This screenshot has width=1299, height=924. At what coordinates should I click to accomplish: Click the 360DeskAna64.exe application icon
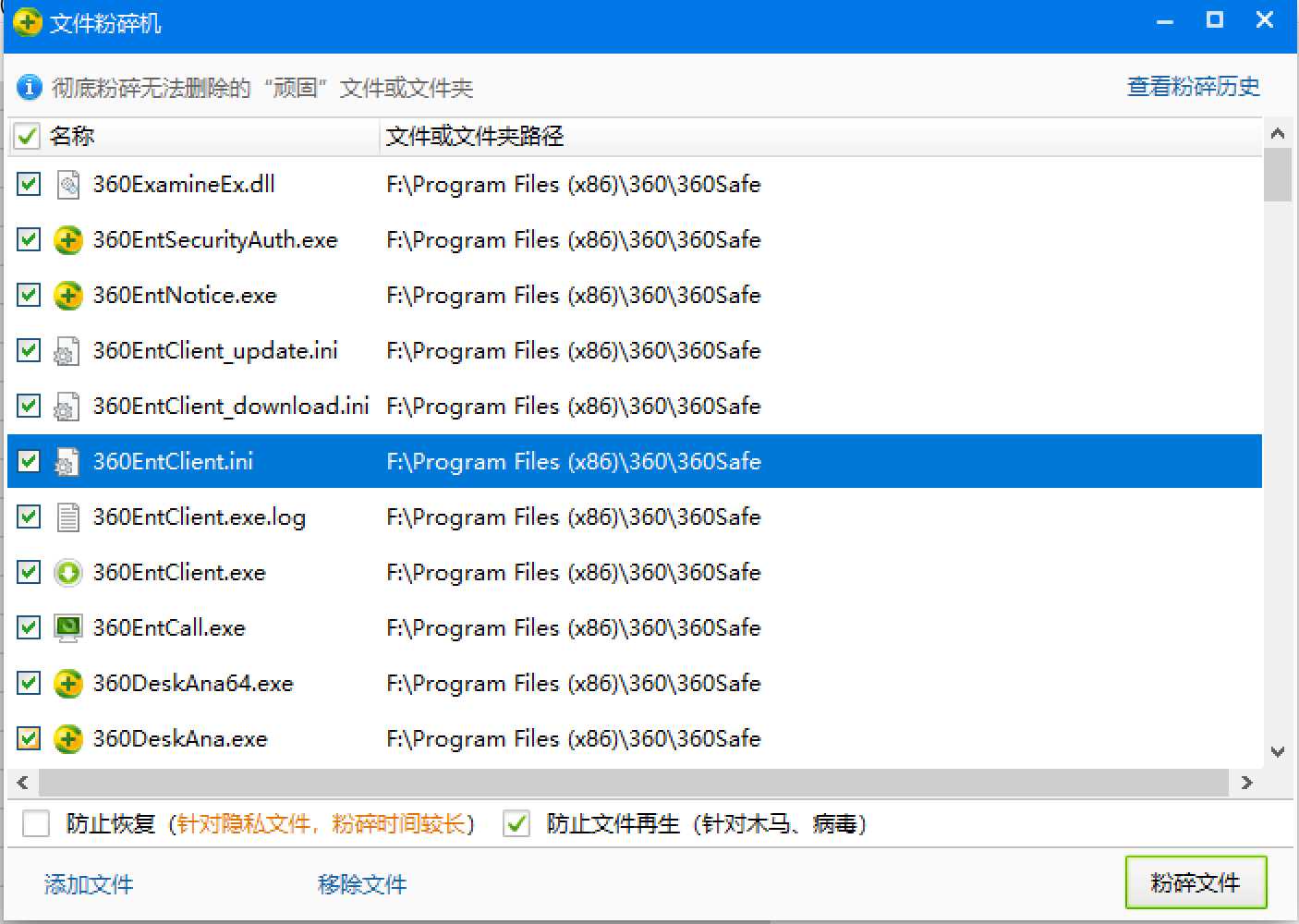67,684
